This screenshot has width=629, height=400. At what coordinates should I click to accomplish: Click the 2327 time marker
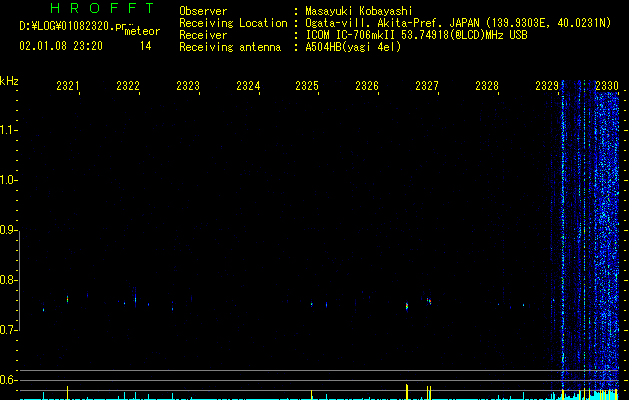click(x=427, y=86)
